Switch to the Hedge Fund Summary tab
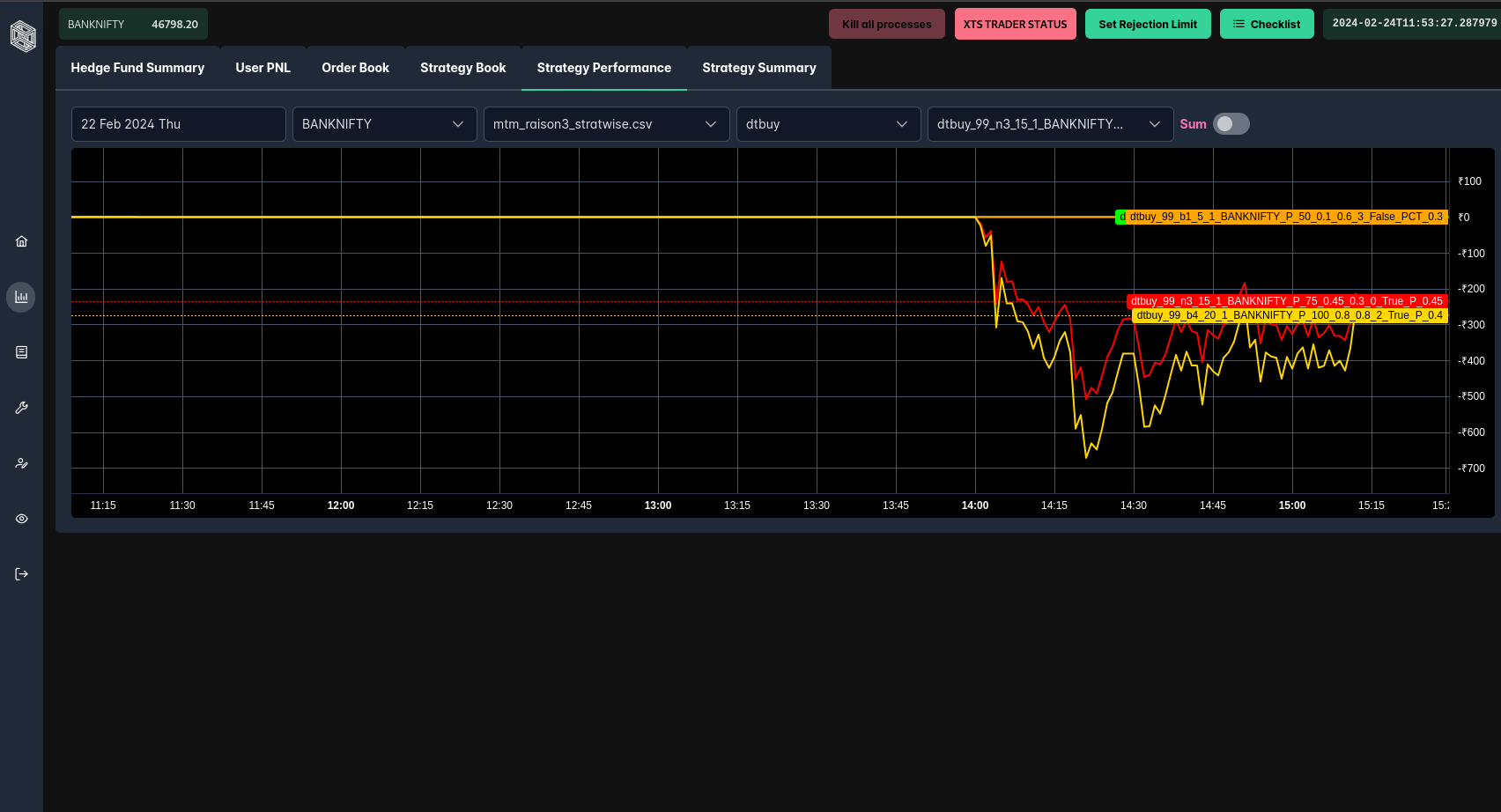Screen dimensions: 1501x812 point(137,68)
